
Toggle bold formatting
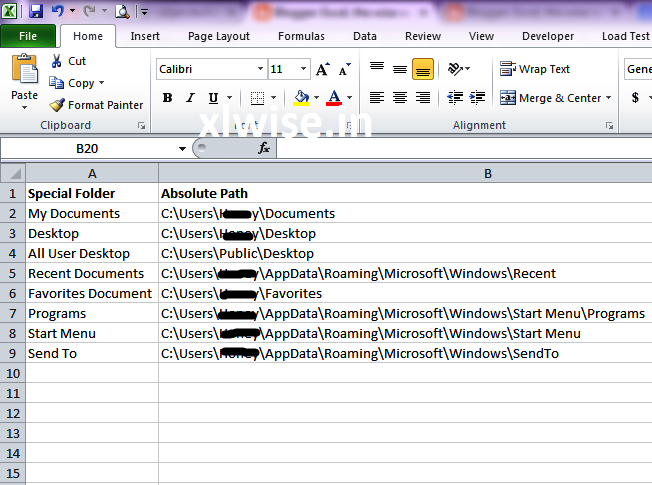(168, 98)
